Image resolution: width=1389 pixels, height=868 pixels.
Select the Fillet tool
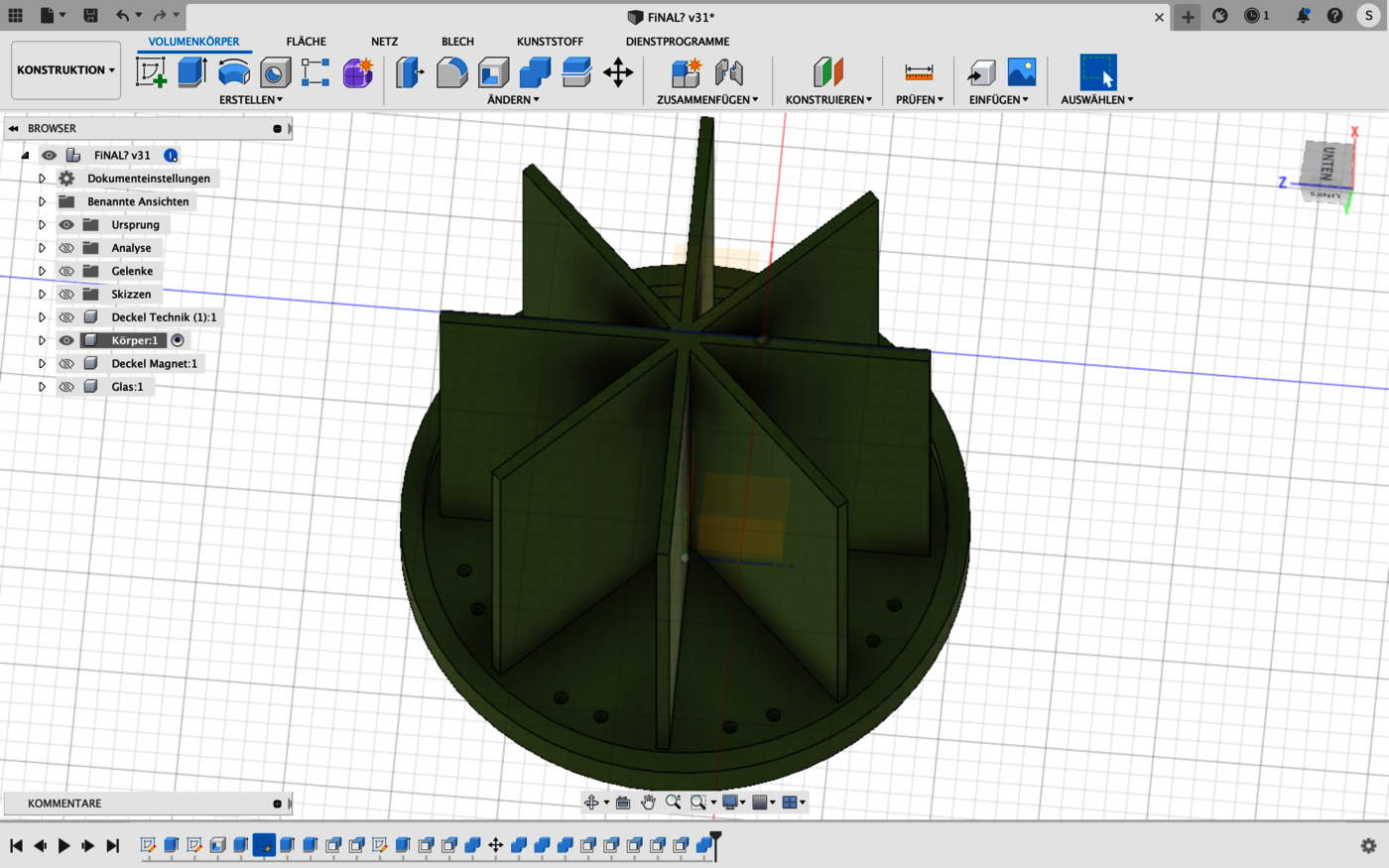451,72
